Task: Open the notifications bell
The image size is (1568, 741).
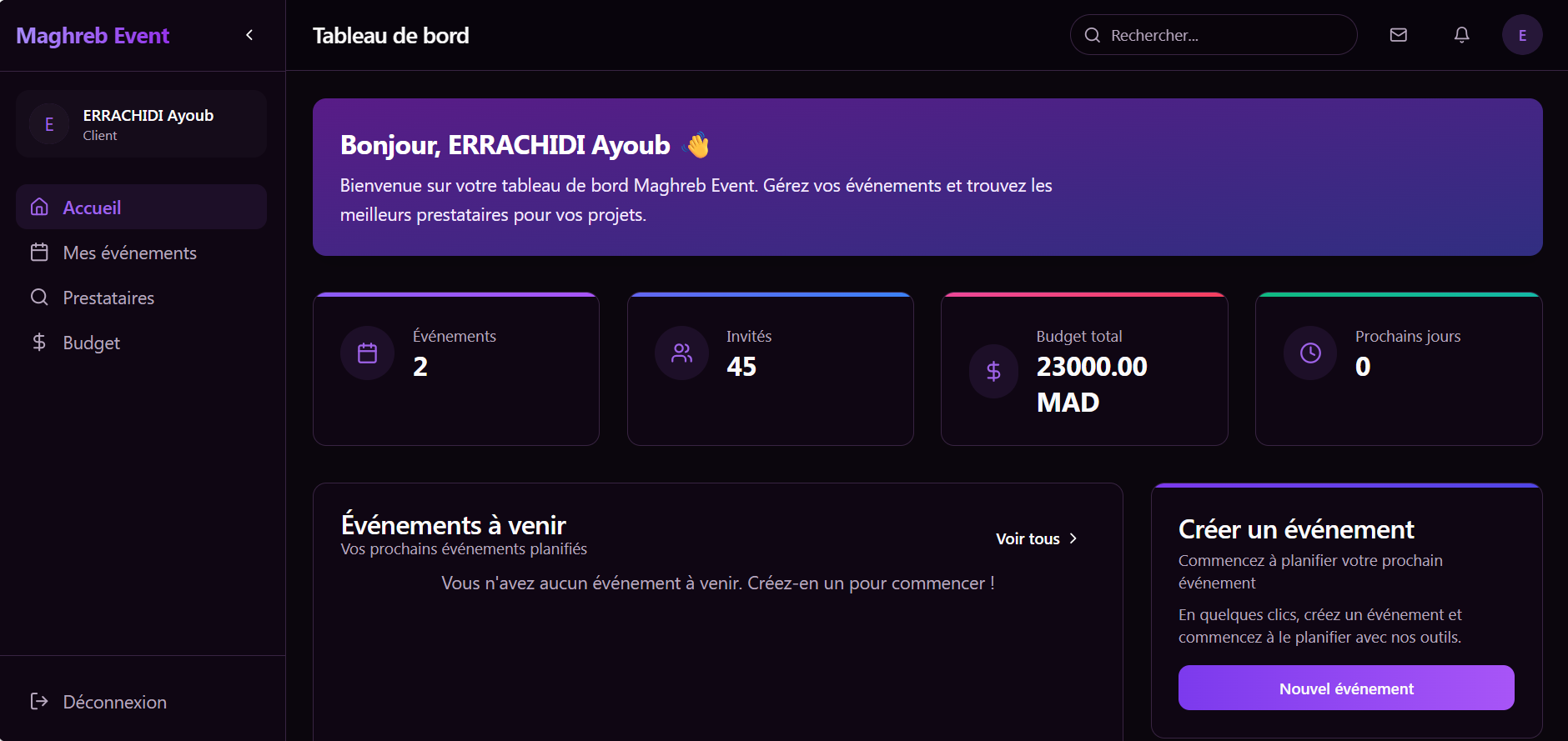Action: [x=1461, y=35]
